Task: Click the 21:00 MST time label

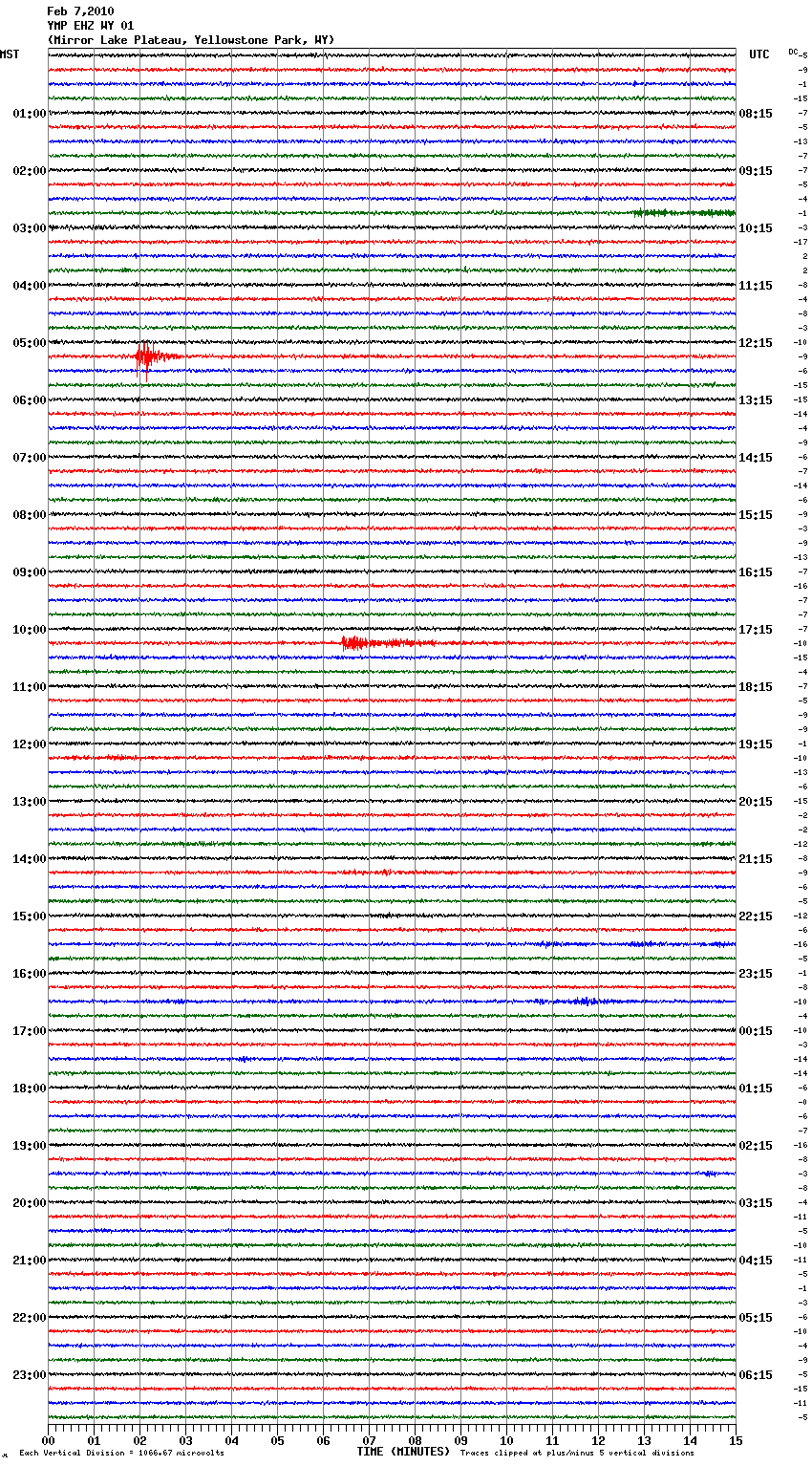Action: [30, 1261]
